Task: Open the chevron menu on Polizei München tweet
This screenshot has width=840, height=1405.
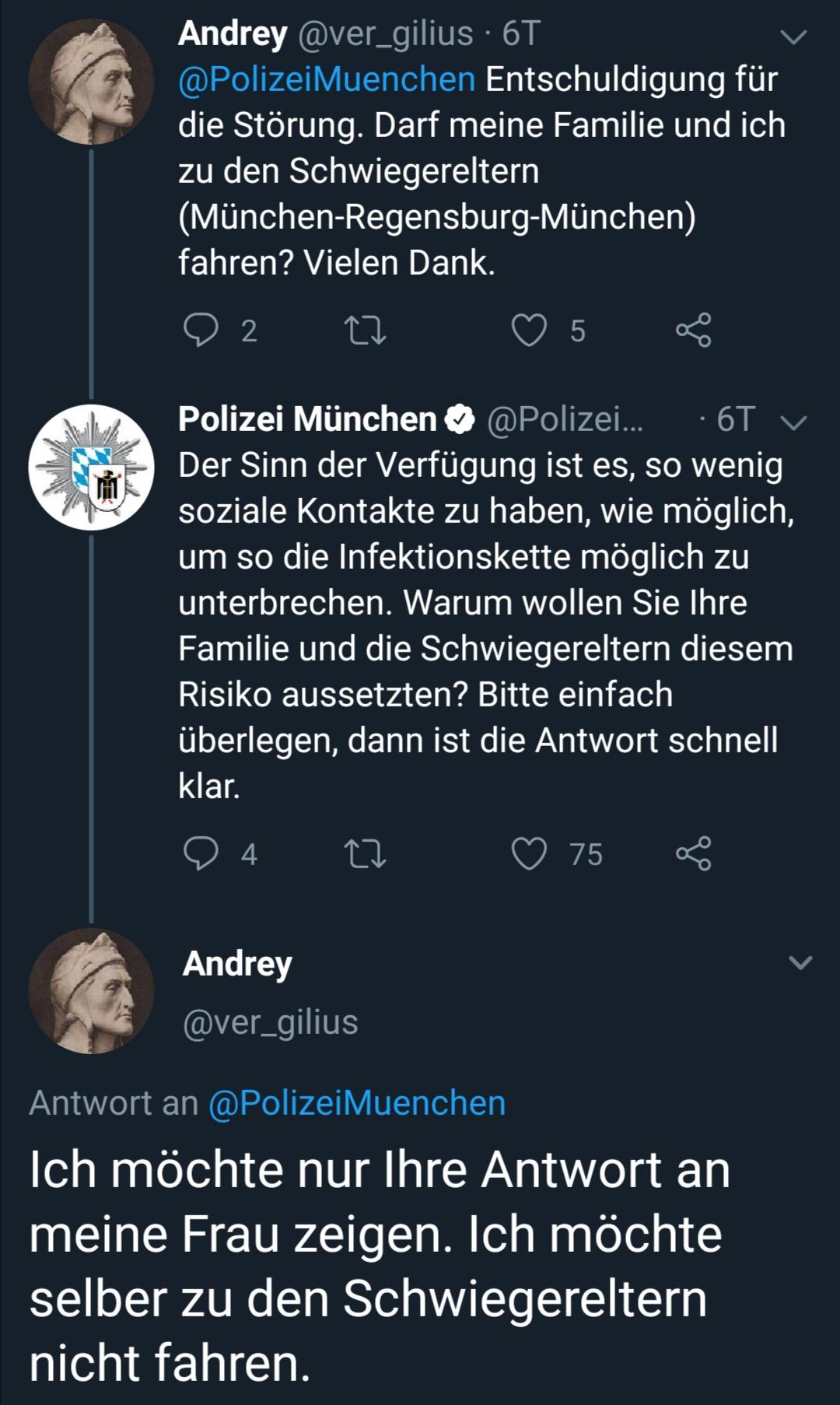Action: pyautogui.click(x=793, y=422)
